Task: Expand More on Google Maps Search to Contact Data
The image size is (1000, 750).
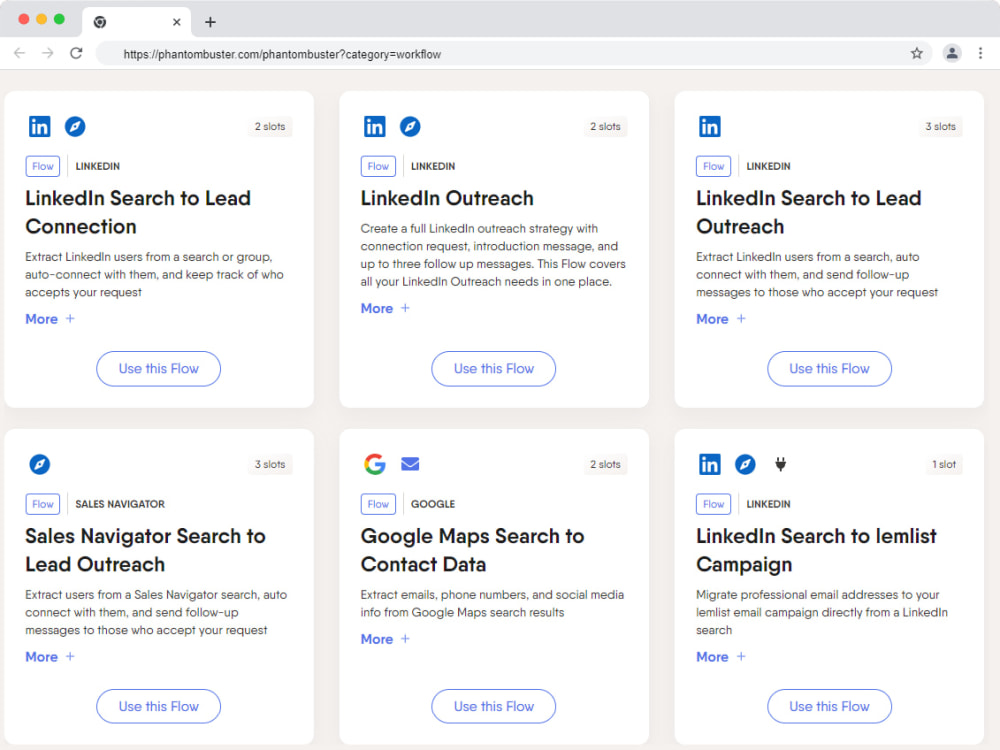Action: [385, 639]
